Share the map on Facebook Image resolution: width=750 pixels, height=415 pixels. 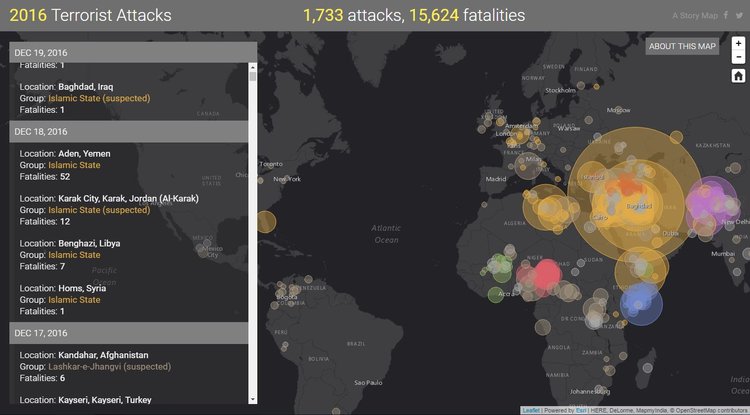[727, 16]
